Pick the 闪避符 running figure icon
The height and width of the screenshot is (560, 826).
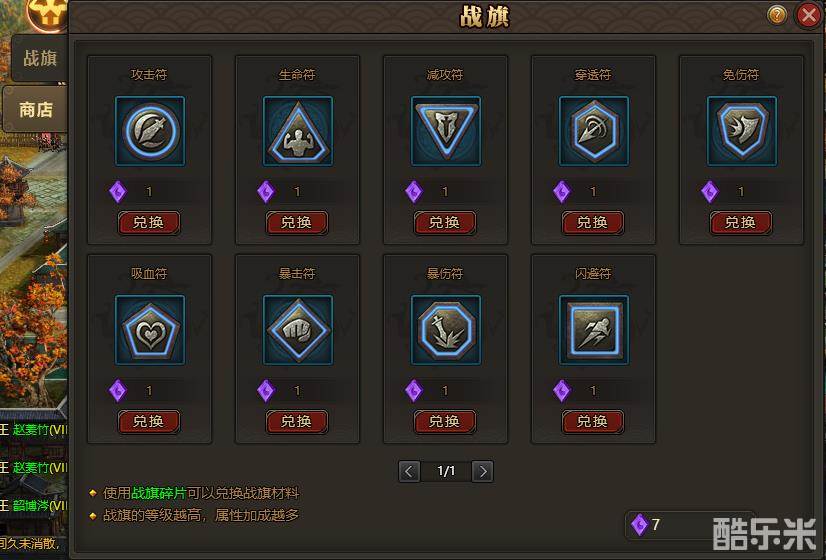coord(594,330)
